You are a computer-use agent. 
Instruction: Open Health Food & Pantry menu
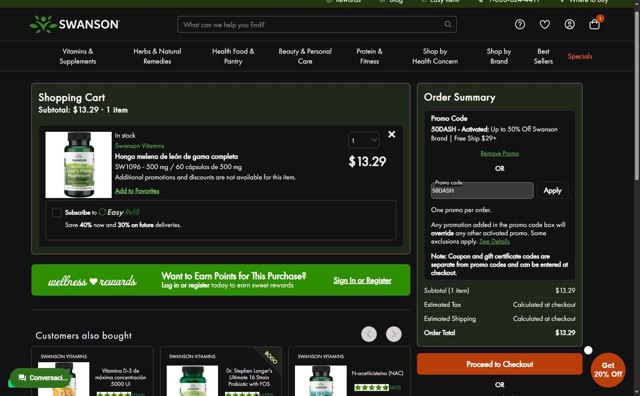[x=233, y=56]
